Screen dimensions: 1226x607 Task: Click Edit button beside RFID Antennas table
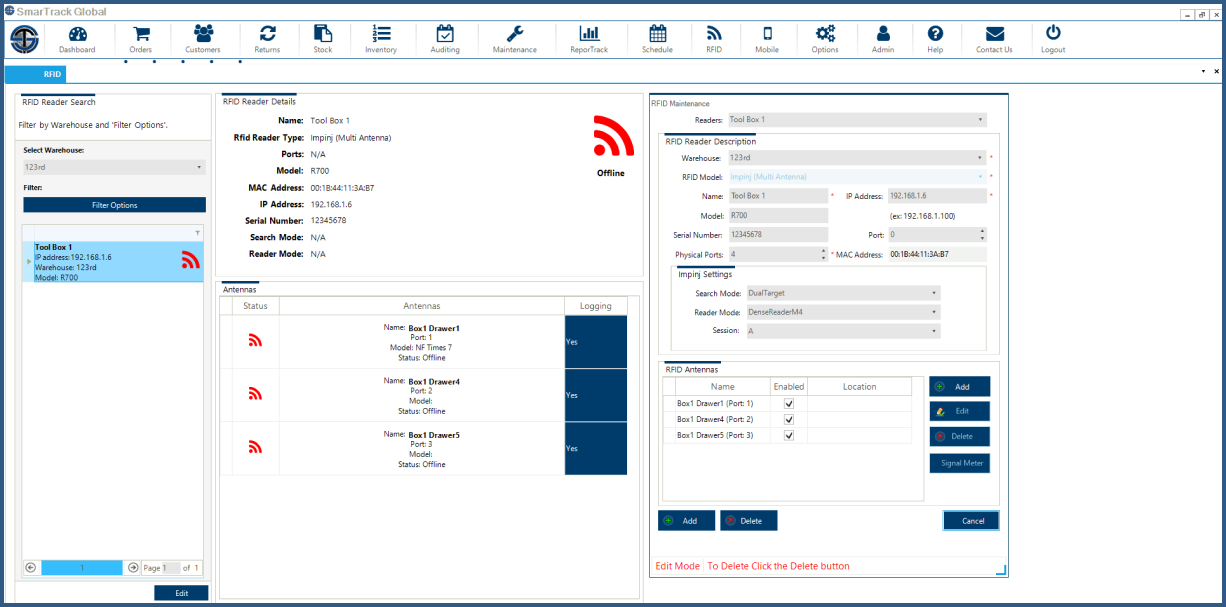click(959, 411)
